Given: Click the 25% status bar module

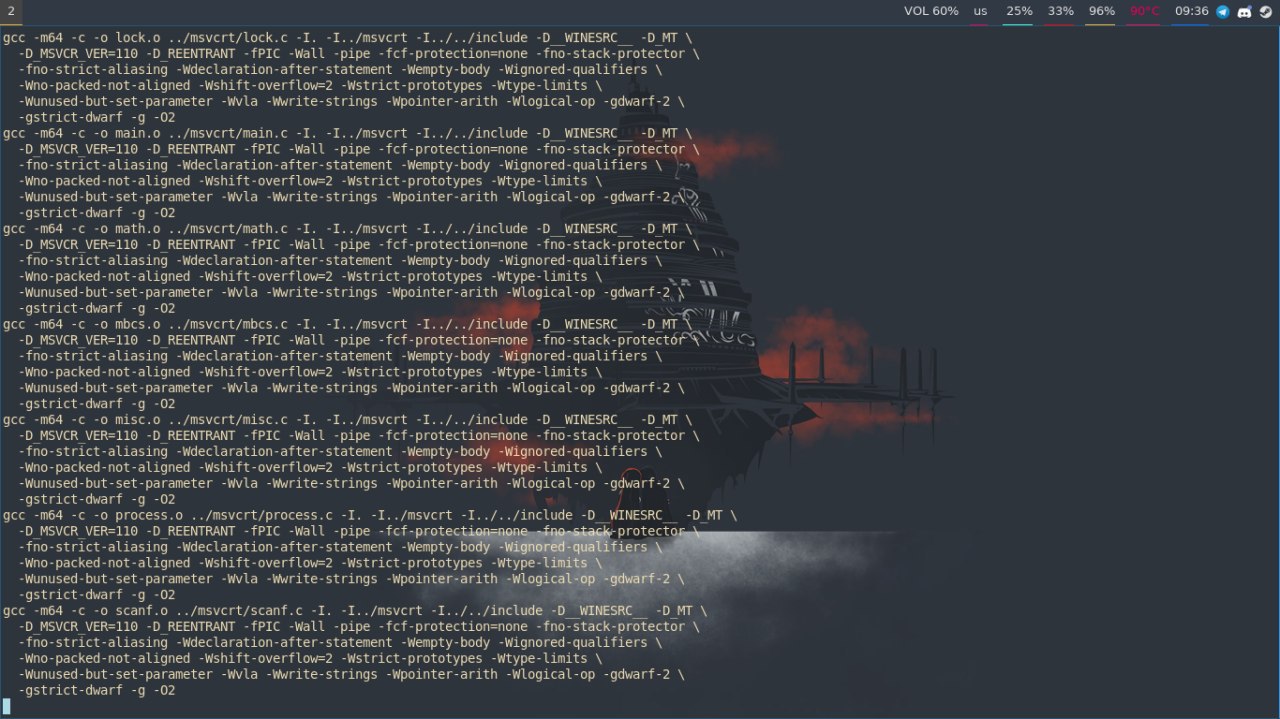Looking at the screenshot, I should (x=1019, y=12).
